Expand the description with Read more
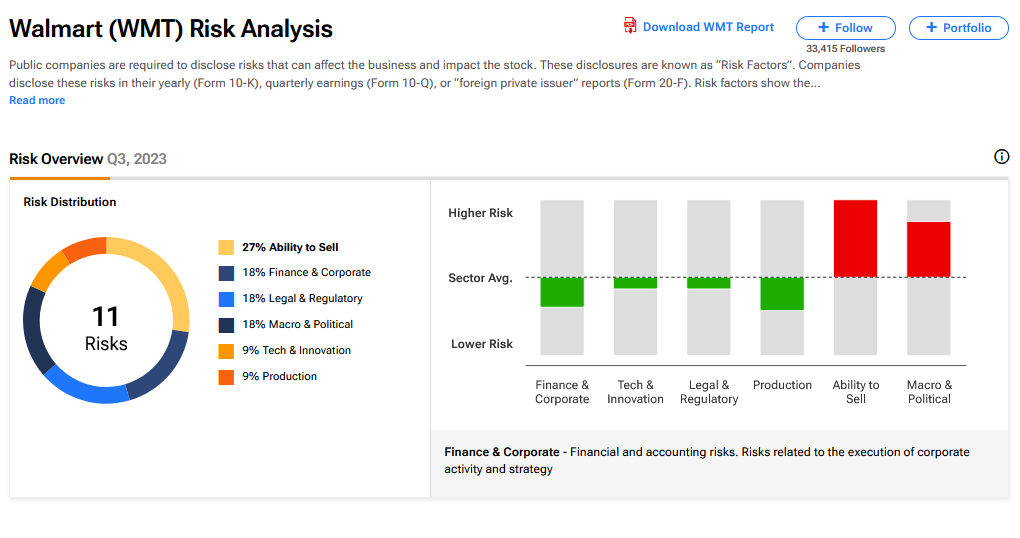The width and height of the screenshot is (1020, 538). (x=37, y=100)
